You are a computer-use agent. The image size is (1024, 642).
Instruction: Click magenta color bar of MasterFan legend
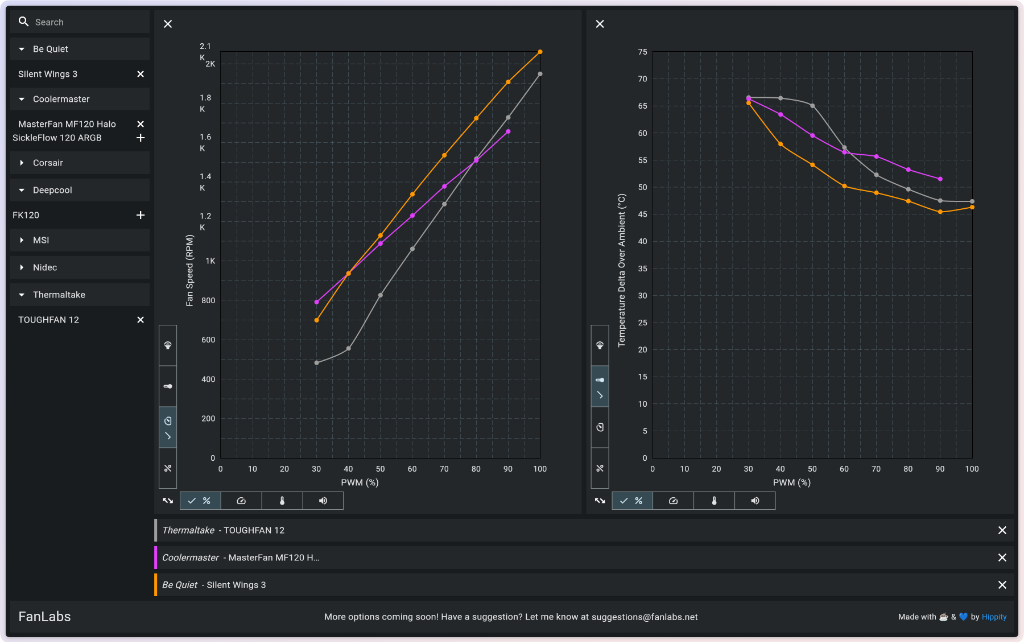tap(155, 558)
